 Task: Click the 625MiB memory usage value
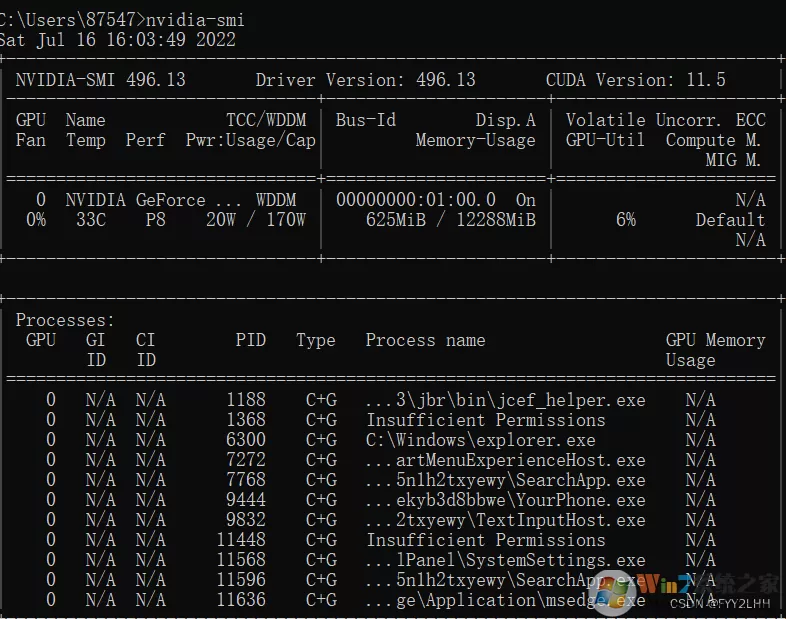tap(396, 220)
